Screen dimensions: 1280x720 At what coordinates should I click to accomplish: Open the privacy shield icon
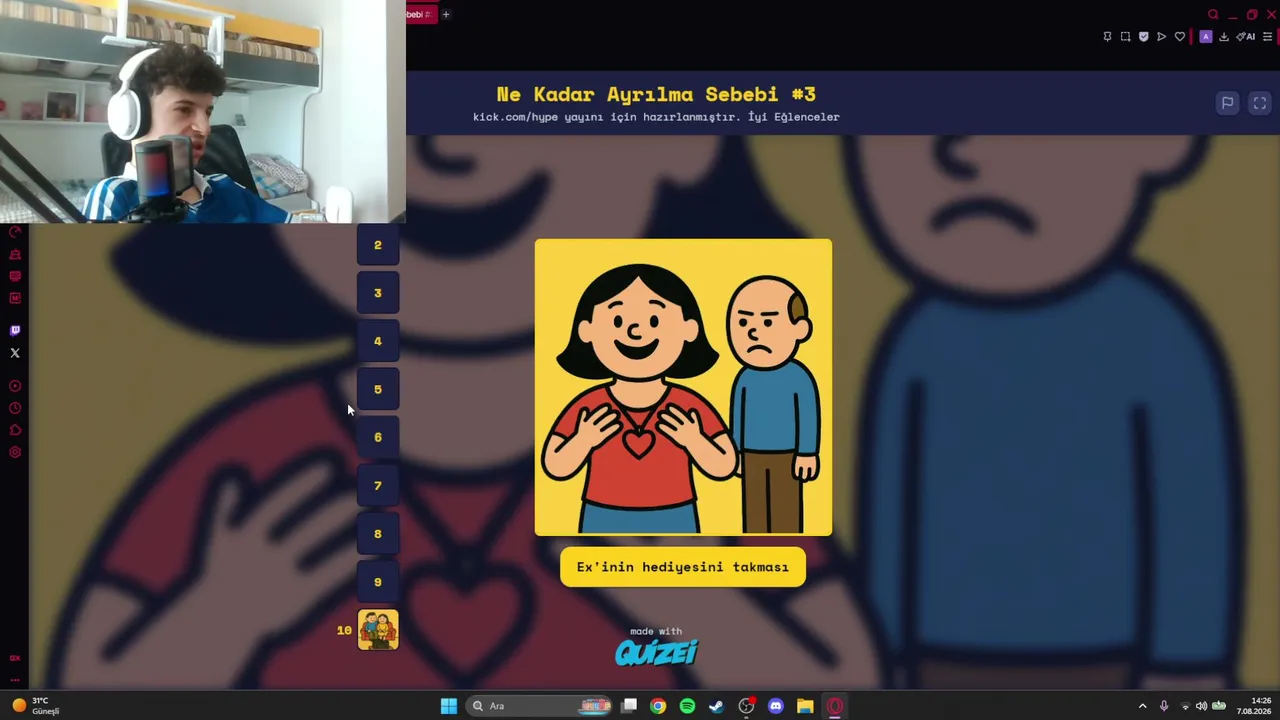(x=1143, y=37)
